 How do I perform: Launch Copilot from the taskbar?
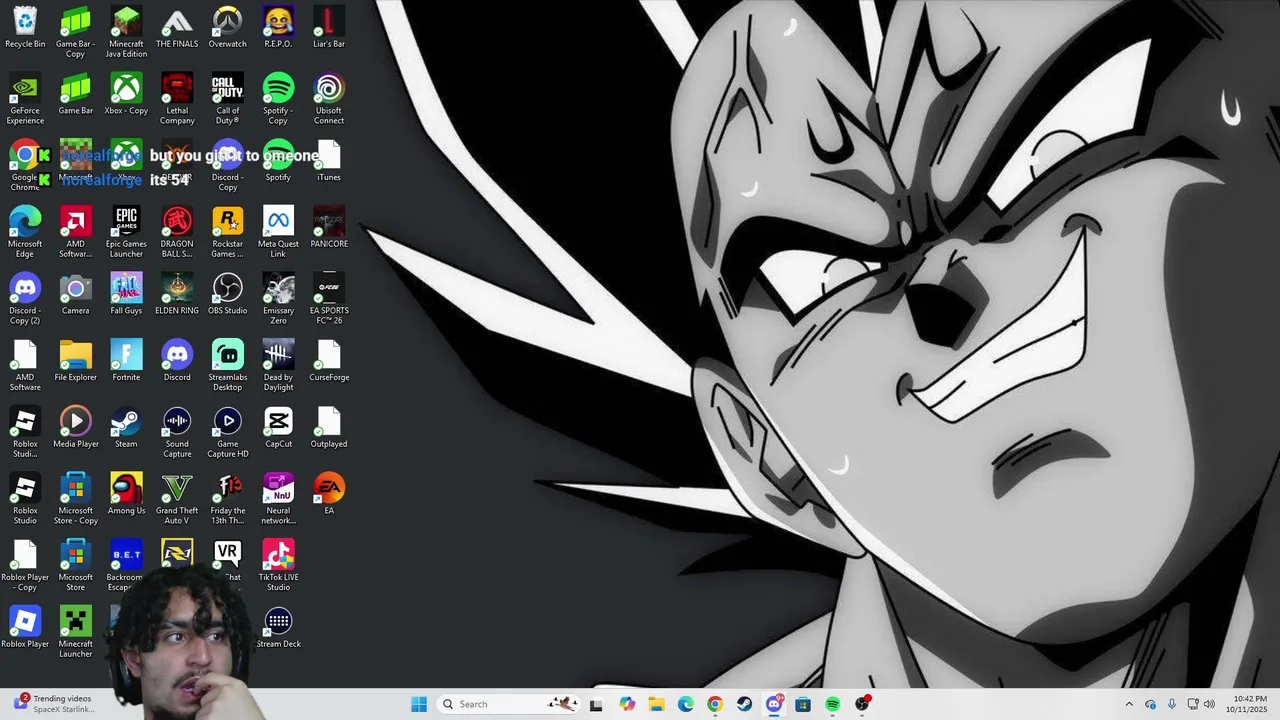627,704
